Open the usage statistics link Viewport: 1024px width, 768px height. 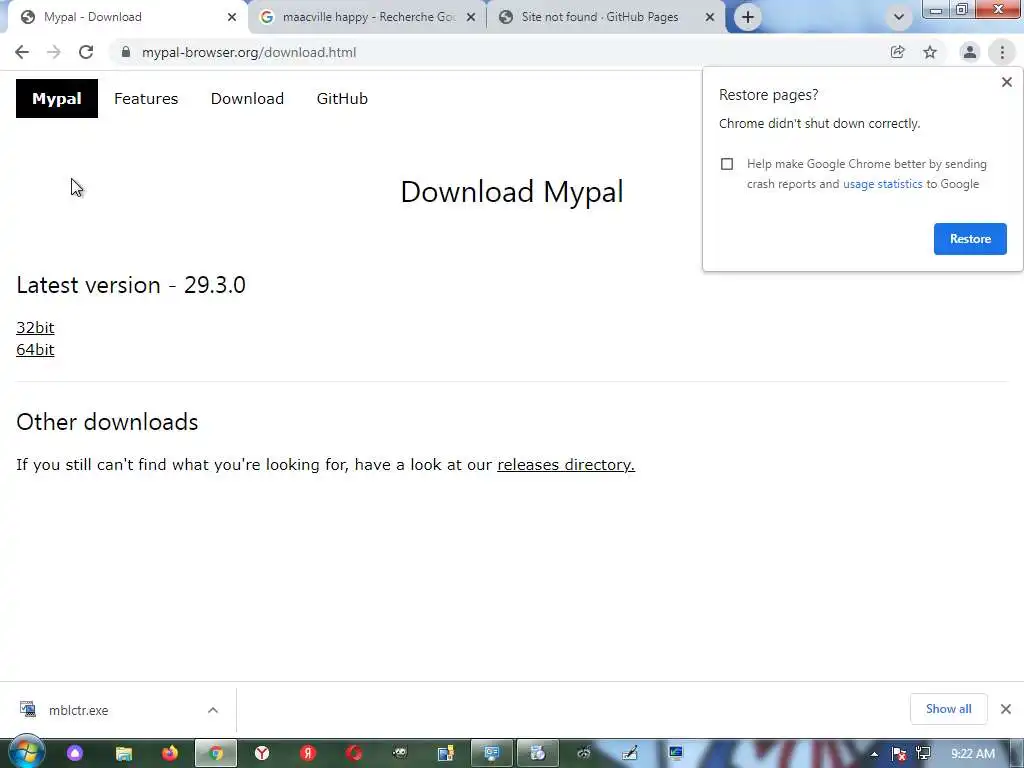click(x=882, y=184)
